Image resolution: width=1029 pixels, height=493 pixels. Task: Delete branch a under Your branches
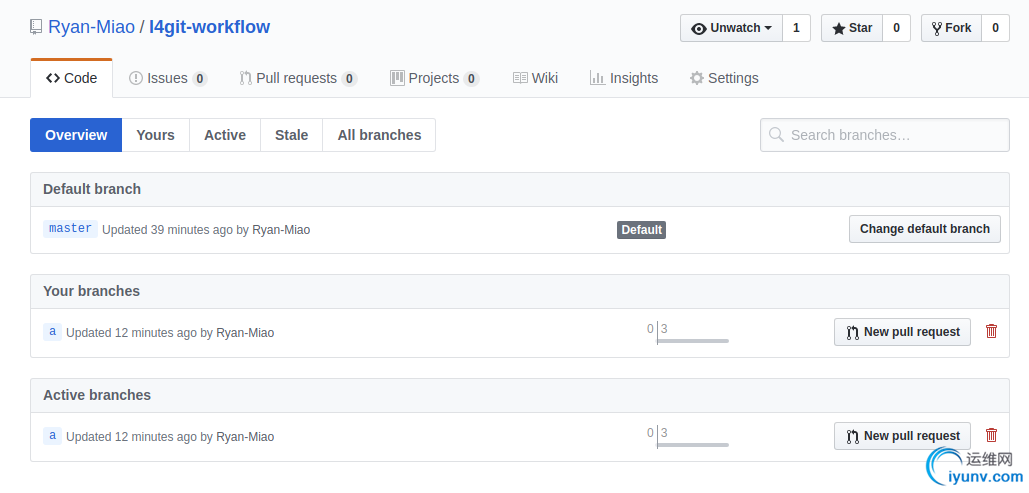pyautogui.click(x=991, y=331)
